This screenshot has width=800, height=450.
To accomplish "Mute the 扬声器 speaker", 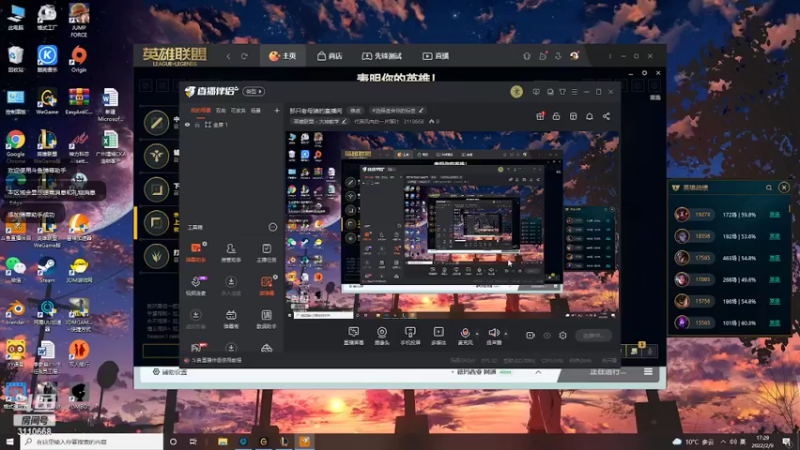I will pyautogui.click(x=493, y=336).
